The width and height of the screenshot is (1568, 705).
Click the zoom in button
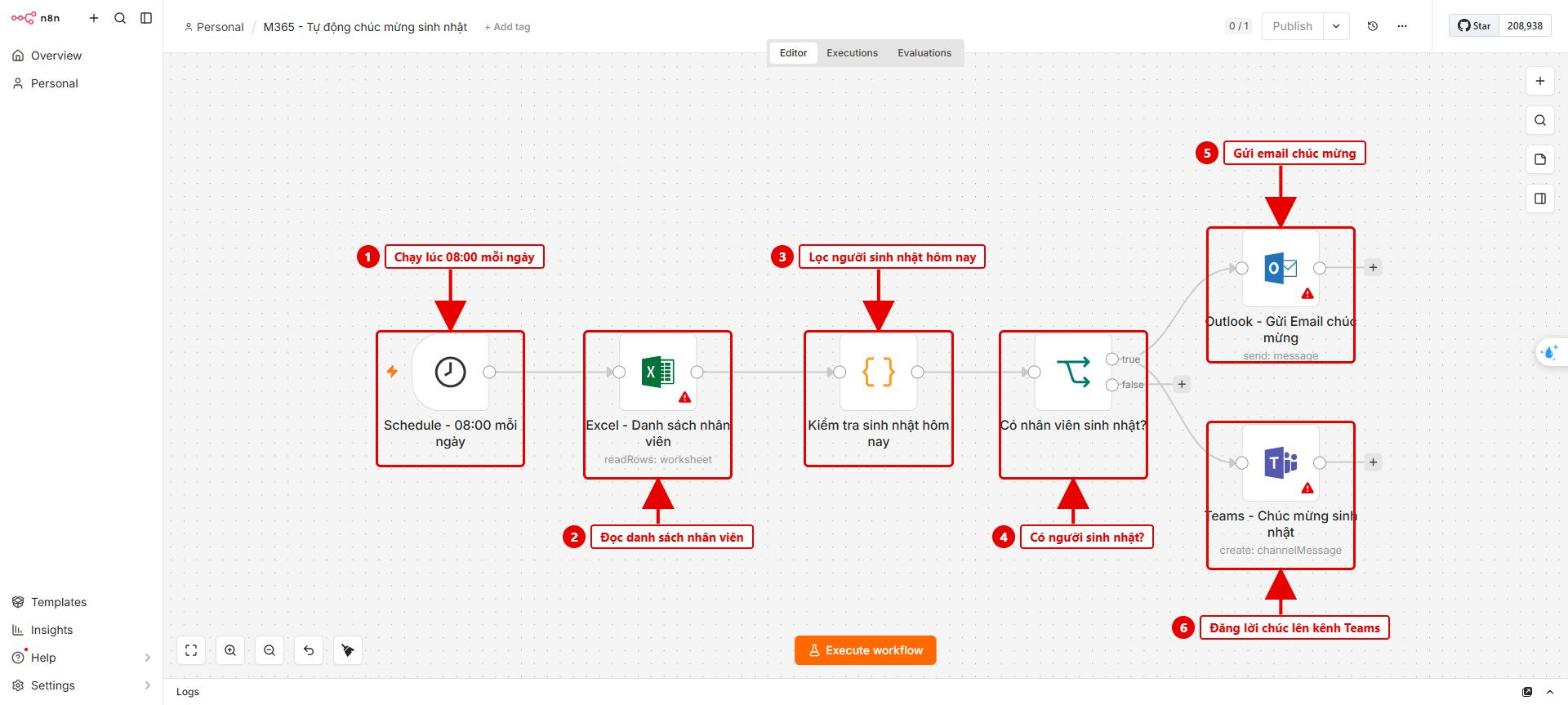(230, 650)
